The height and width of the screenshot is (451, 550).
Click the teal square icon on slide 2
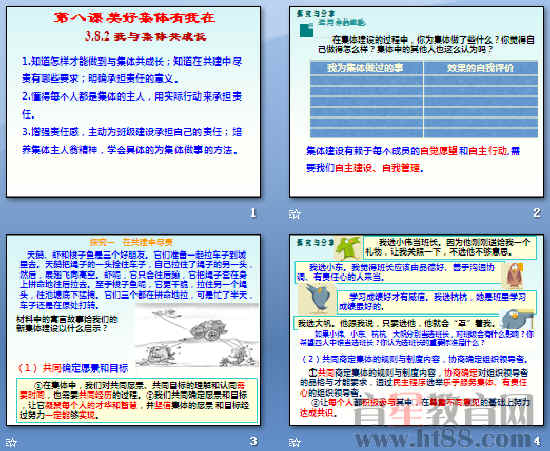point(306,30)
